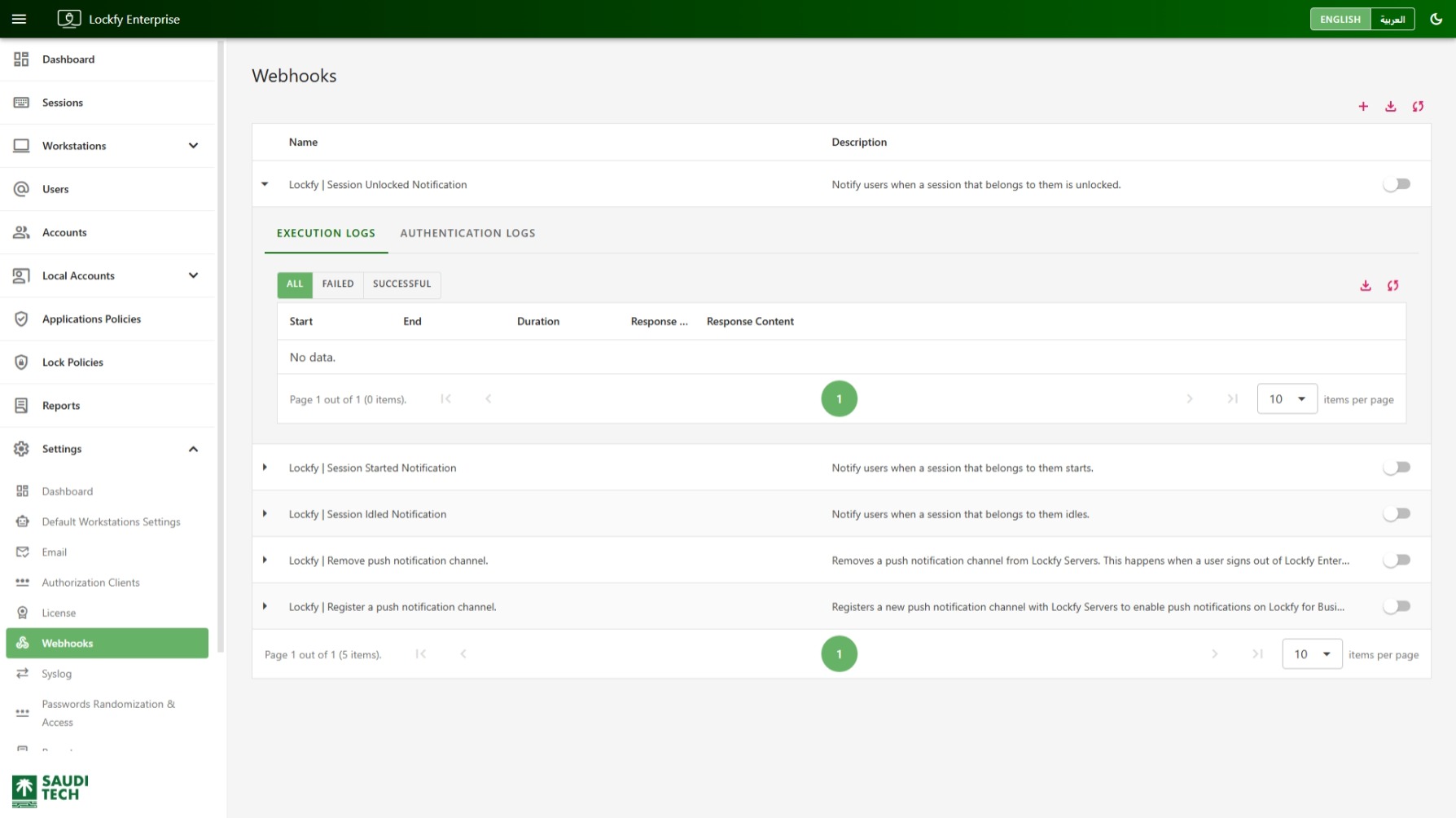Open Applications Policies
Viewport: 1456px width, 818px height.
coord(108,319)
